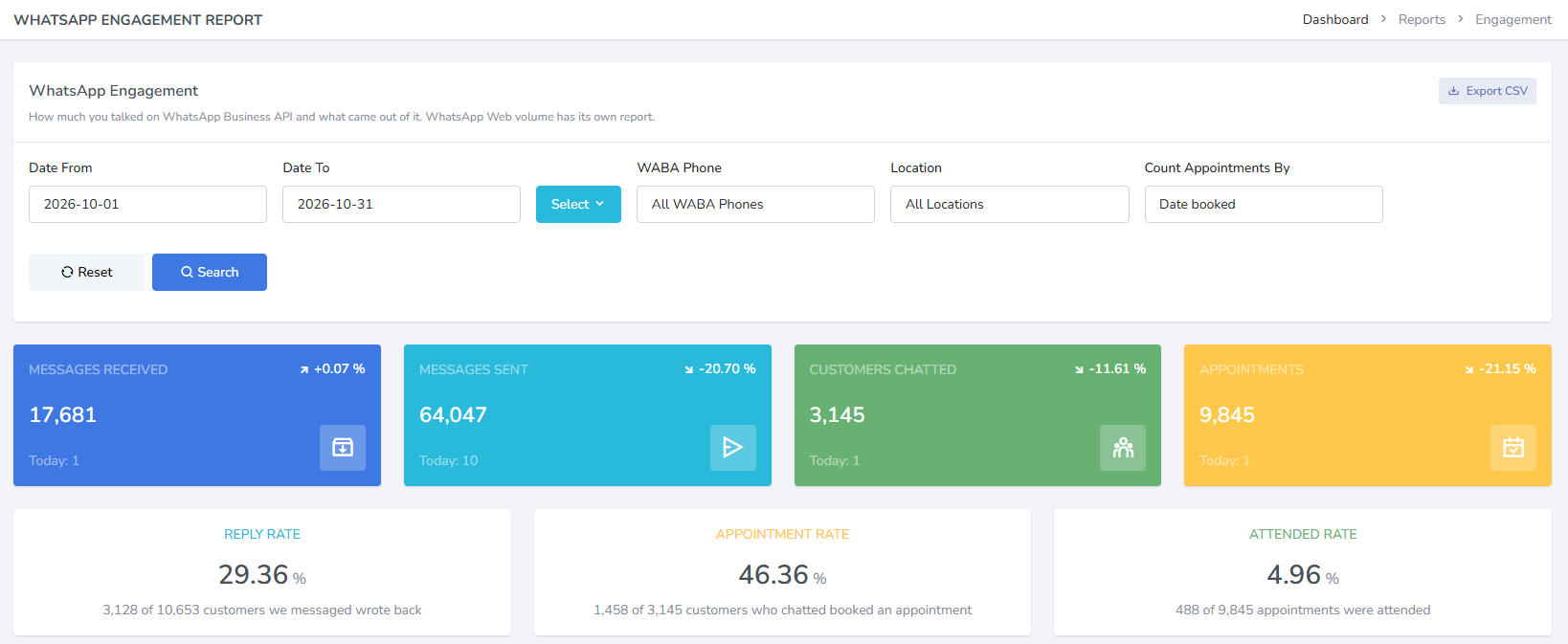Click the Customers Chatted card title

click(x=883, y=369)
